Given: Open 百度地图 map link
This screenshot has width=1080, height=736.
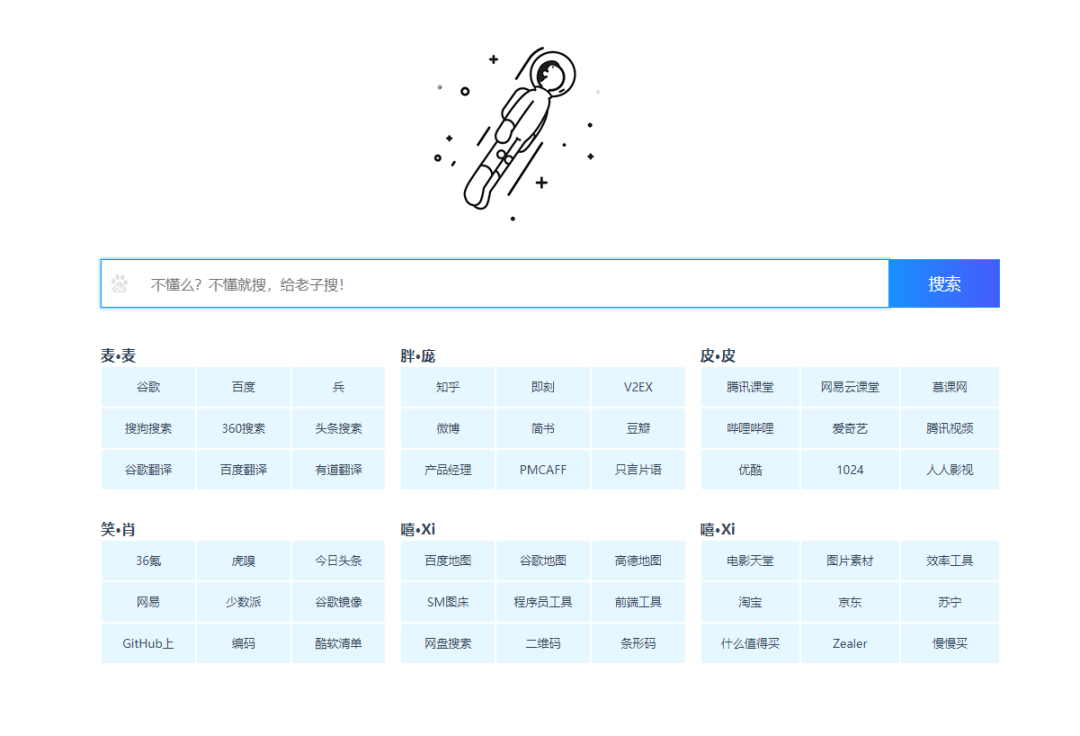Looking at the screenshot, I should pyautogui.click(x=446, y=561).
